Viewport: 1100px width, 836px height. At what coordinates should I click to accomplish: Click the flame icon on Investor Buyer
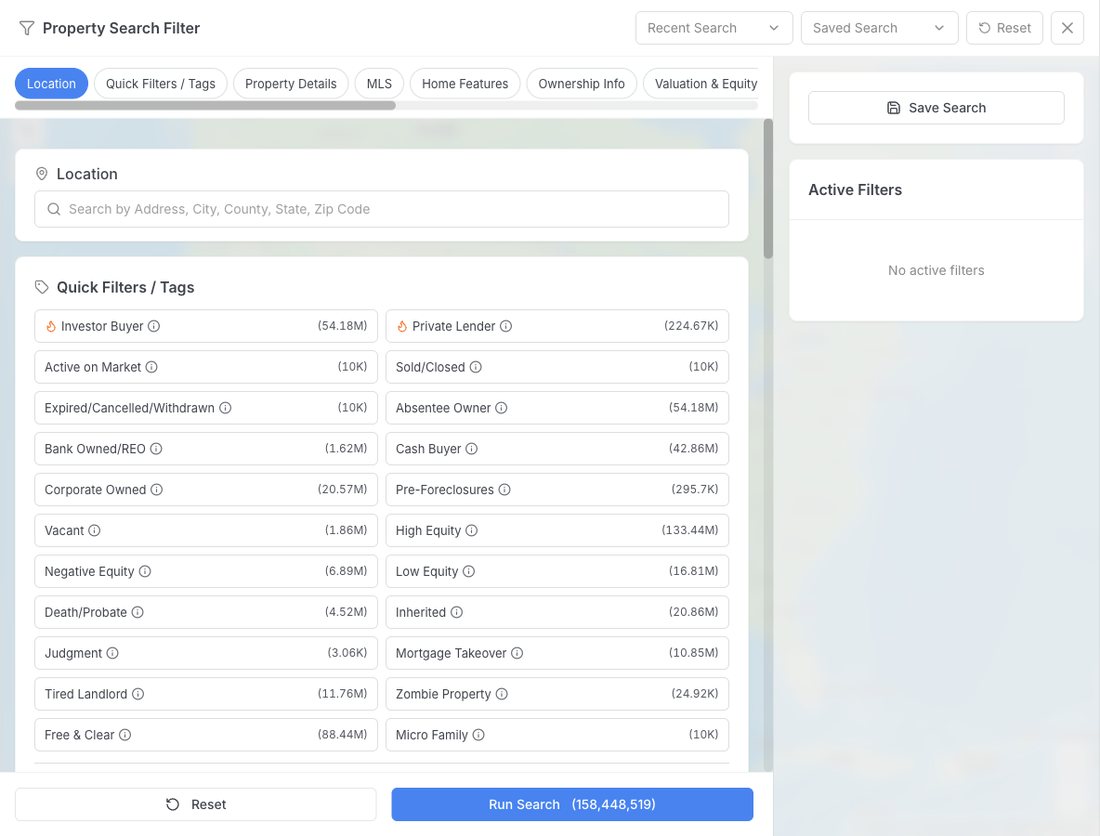click(51, 326)
